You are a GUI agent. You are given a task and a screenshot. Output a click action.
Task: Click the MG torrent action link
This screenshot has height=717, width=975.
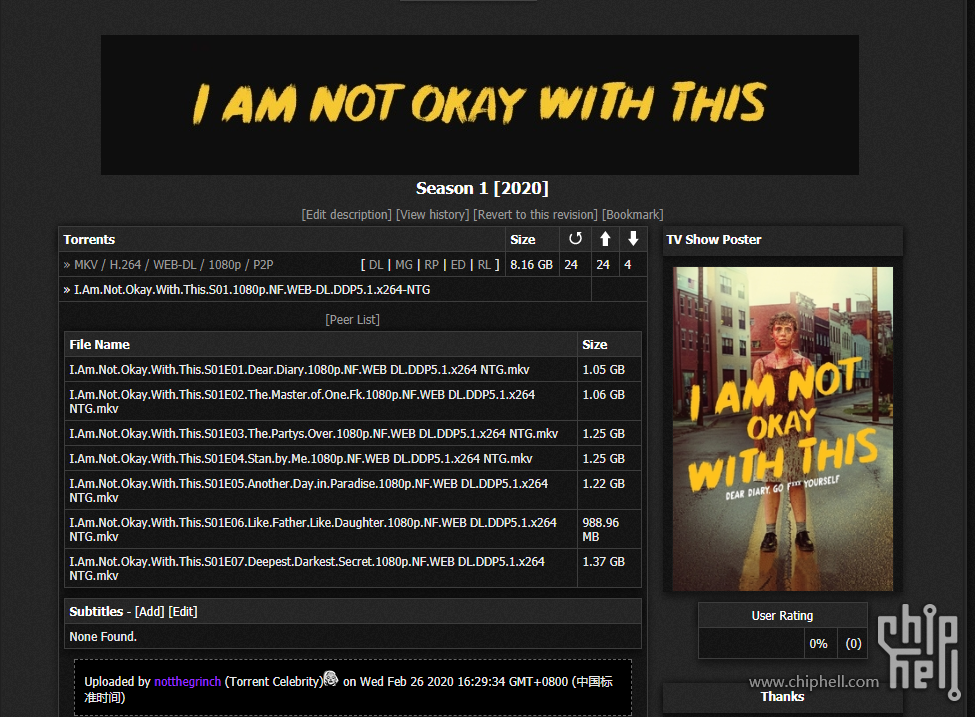click(x=404, y=265)
